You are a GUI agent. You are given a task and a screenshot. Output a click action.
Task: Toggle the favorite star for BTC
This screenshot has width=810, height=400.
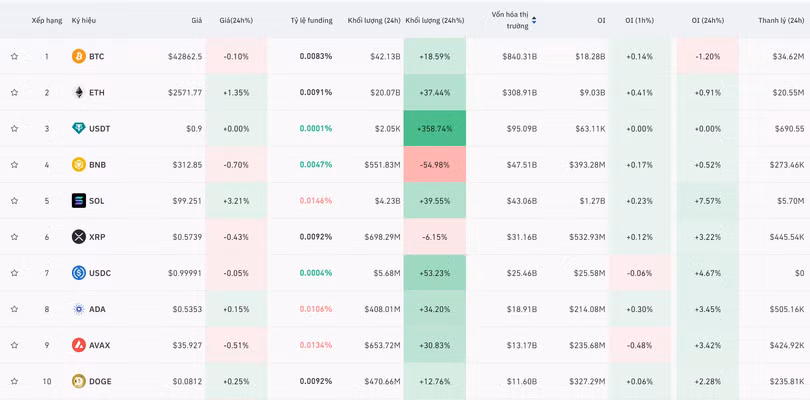point(14,56)
